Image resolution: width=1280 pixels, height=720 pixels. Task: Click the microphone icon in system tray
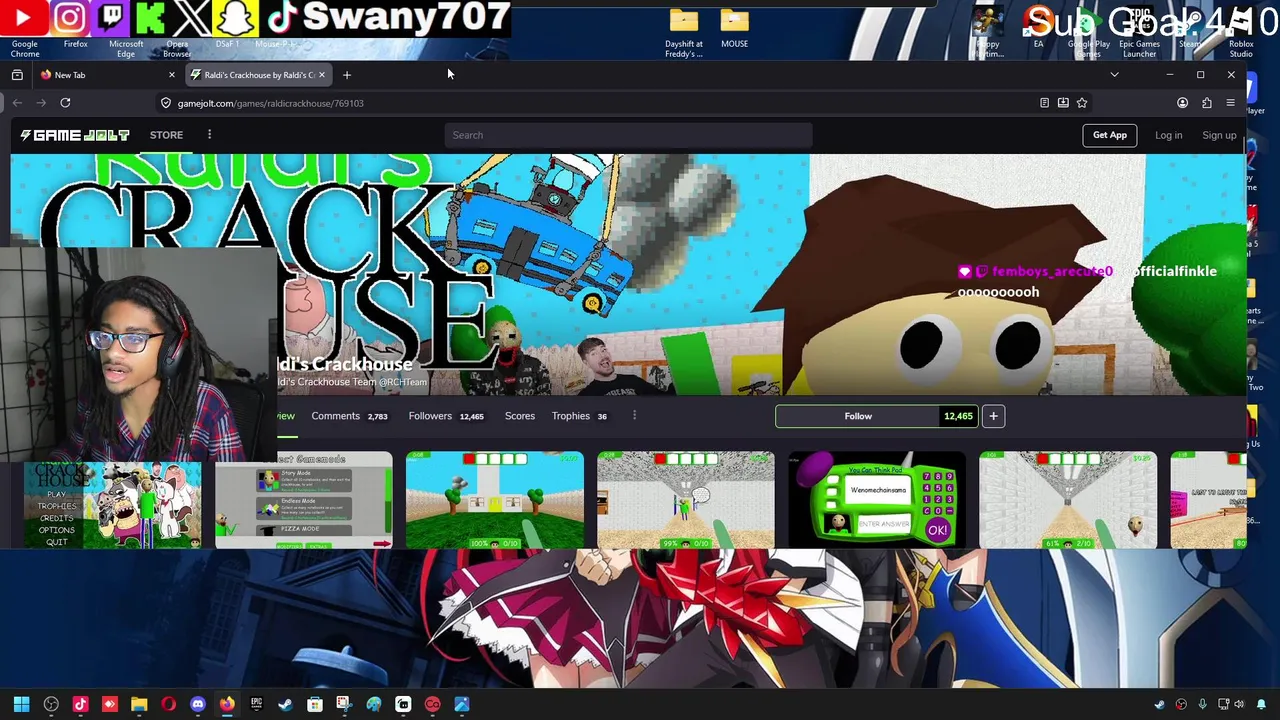1202,704
